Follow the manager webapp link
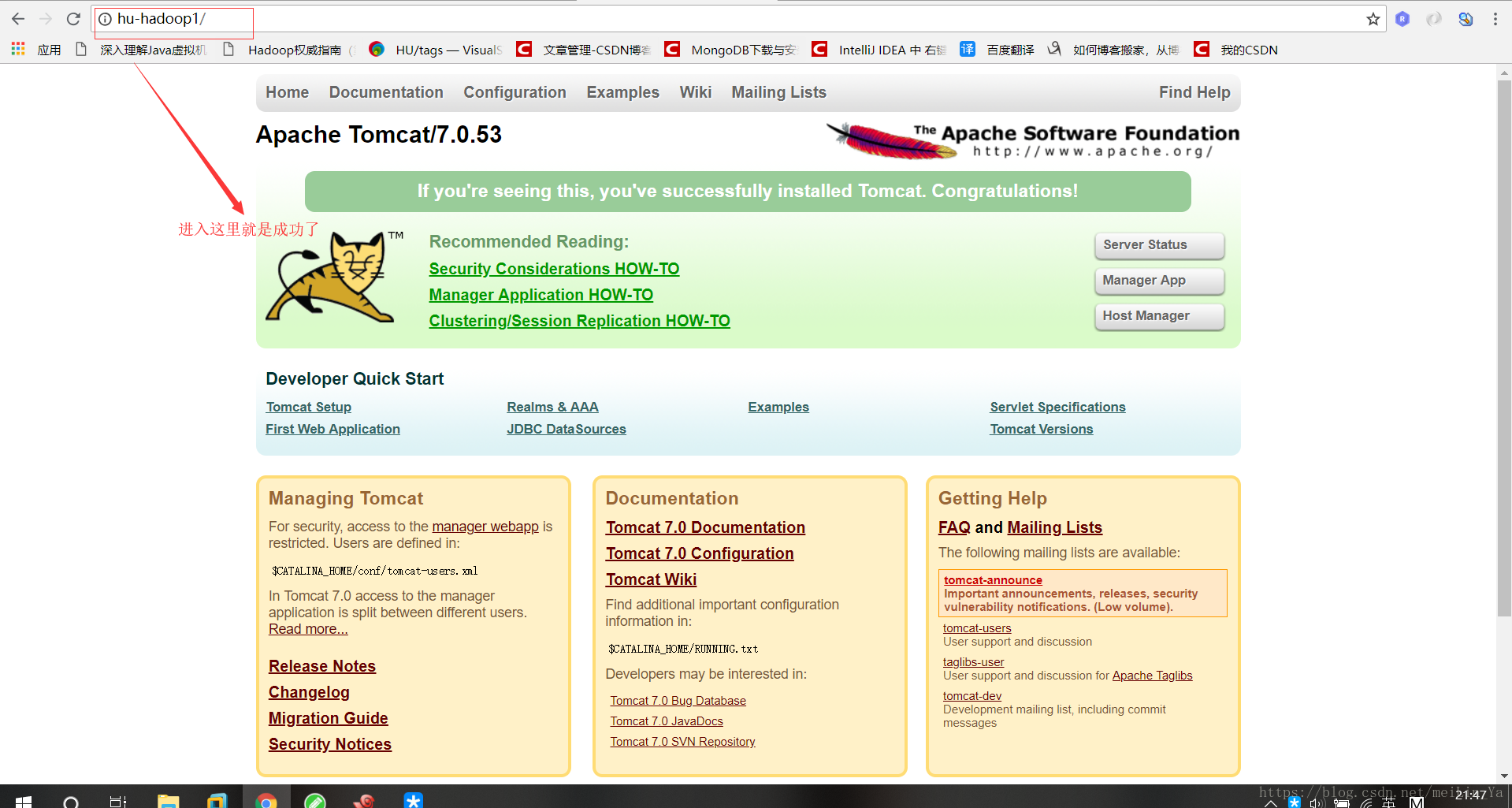 tap(485, 527)
